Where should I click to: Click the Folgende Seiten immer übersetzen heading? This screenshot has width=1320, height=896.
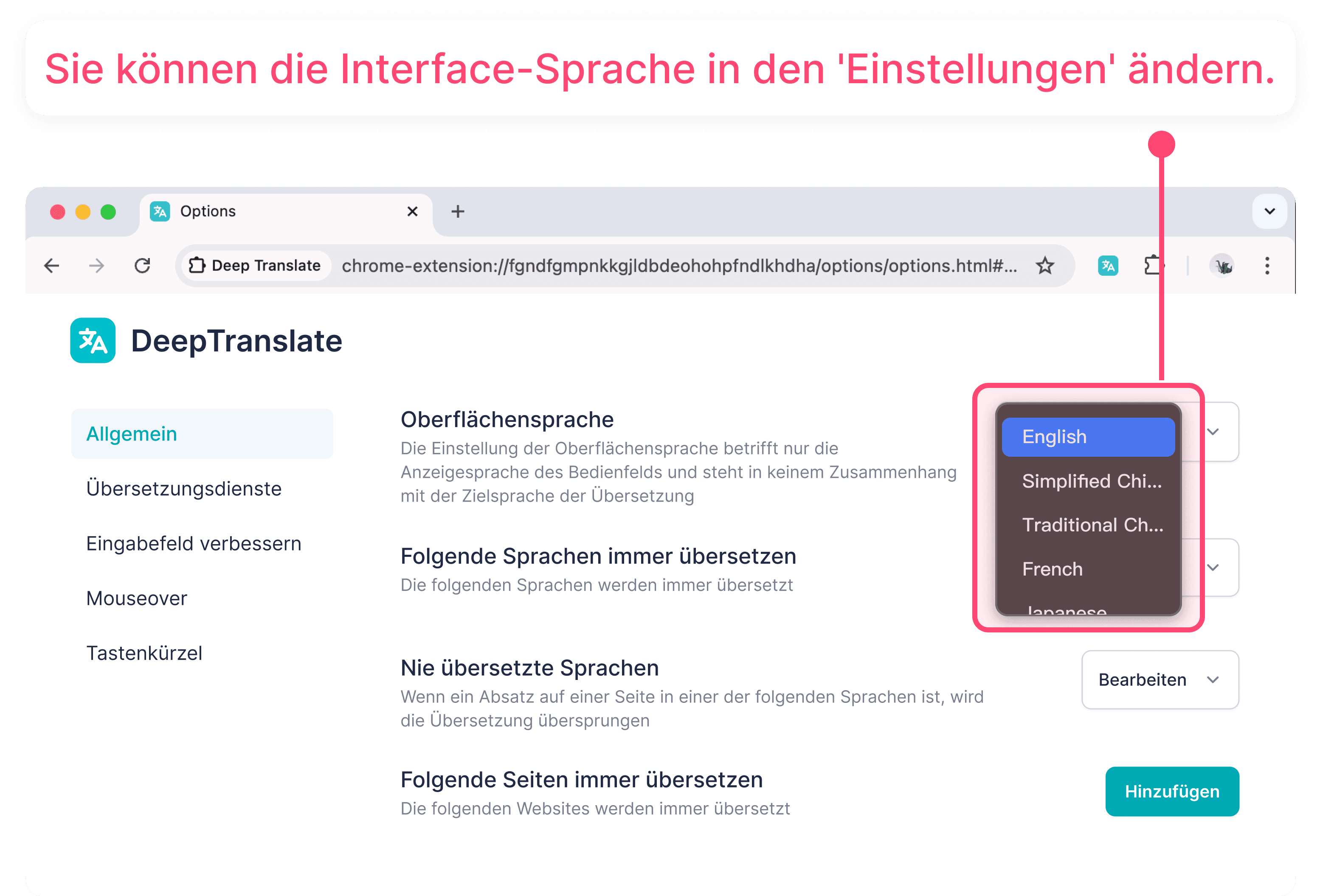point(582,780)
